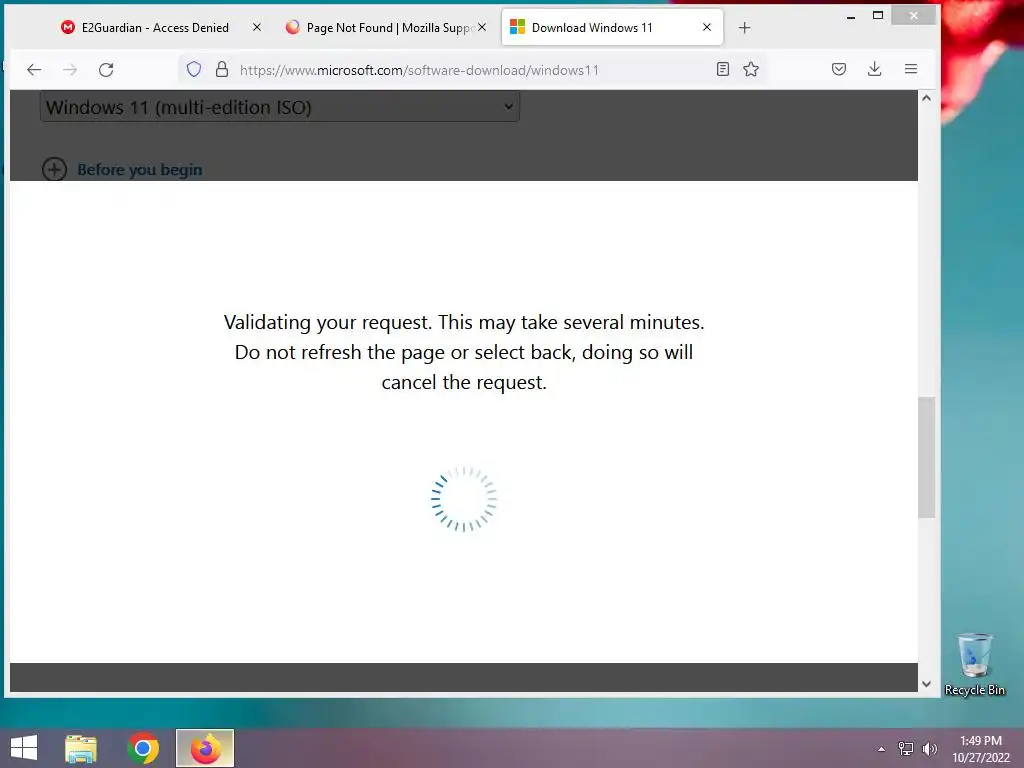Viewport: 1024px width, 768px height.
Task: Toggle reader view icon in address bar
Action: click(722, 69)
